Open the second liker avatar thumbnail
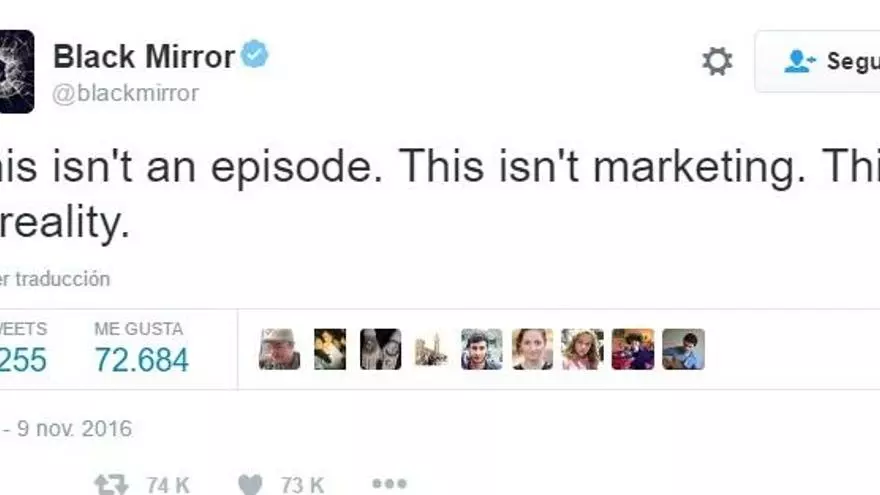Viewport: 880px width, 495px height. pos(330,349)
